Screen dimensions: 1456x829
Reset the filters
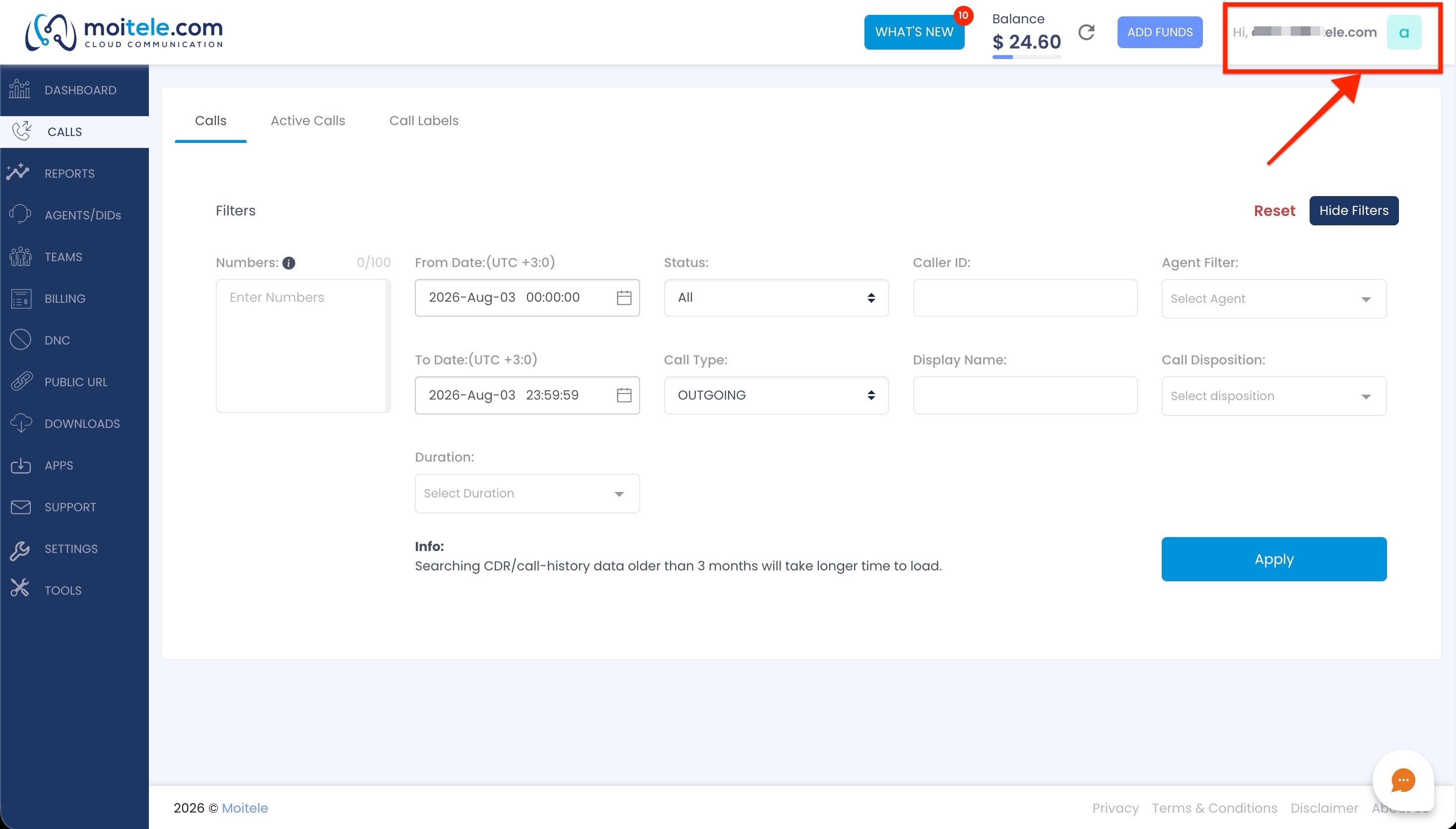pyautogui.click(x=1274, y=210)
